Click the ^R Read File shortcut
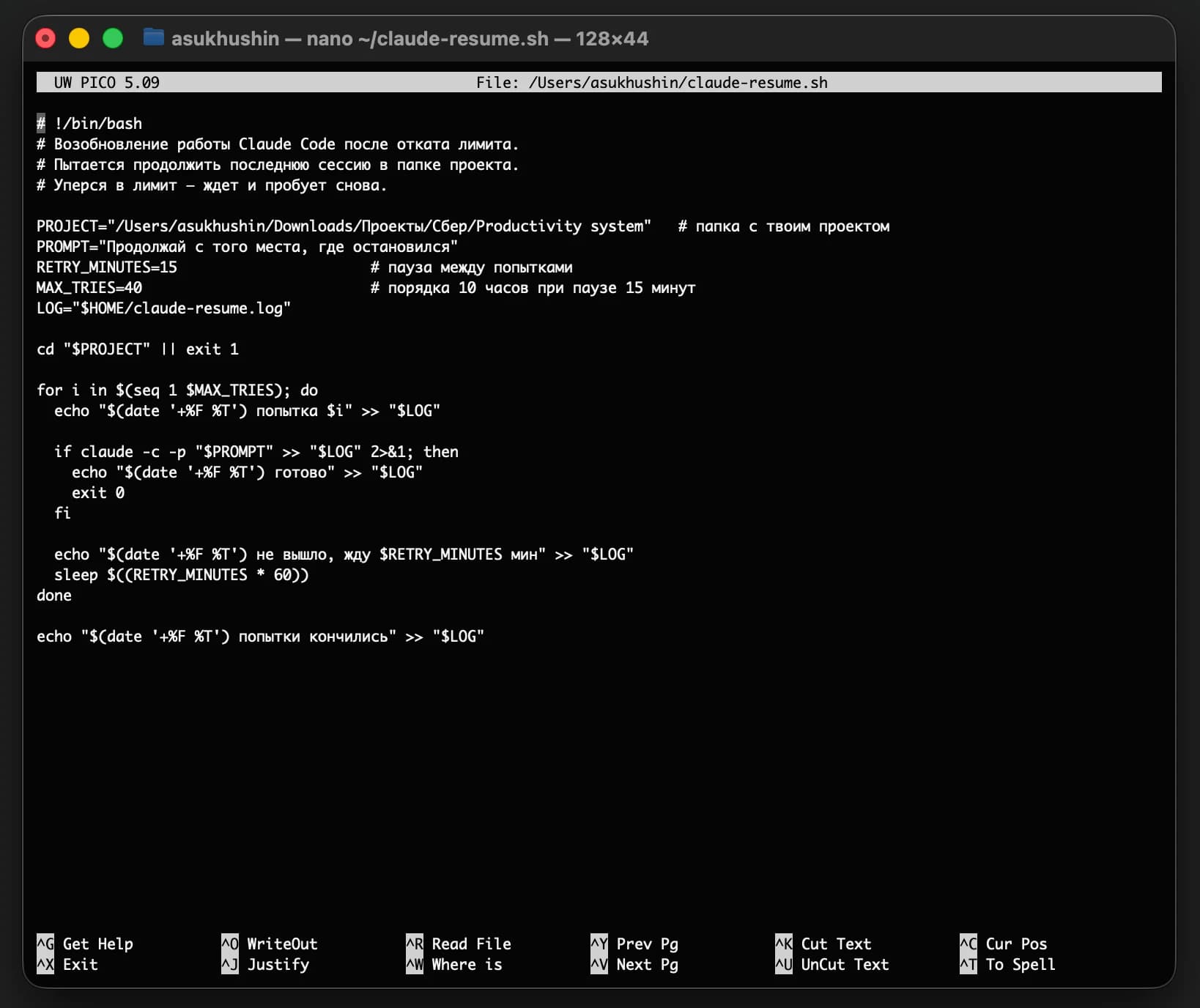The height and width of the screenshot is (1008, 1200). tap(459, 944)
